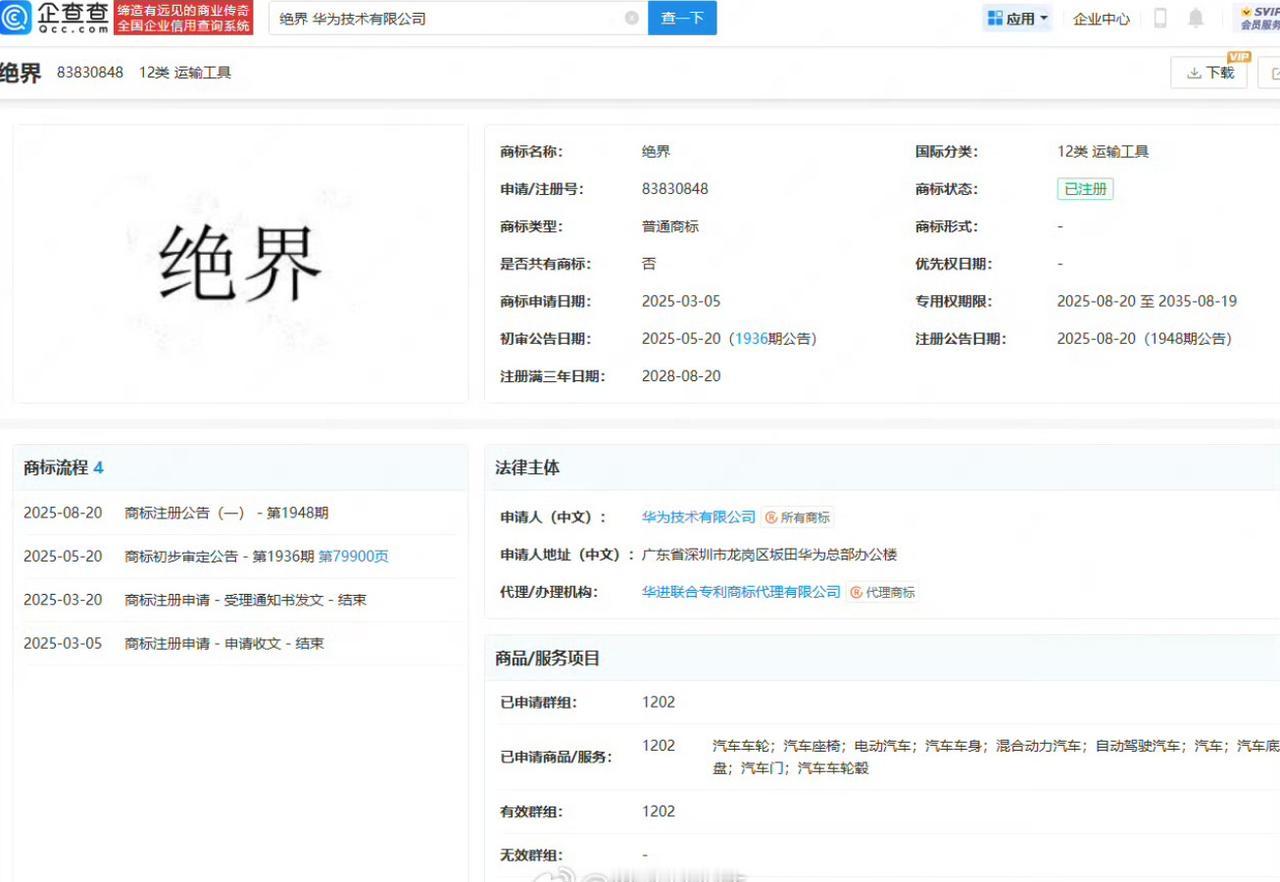
Task: Click the 12类 运输工具 classification value
Action: (1103, 152)
